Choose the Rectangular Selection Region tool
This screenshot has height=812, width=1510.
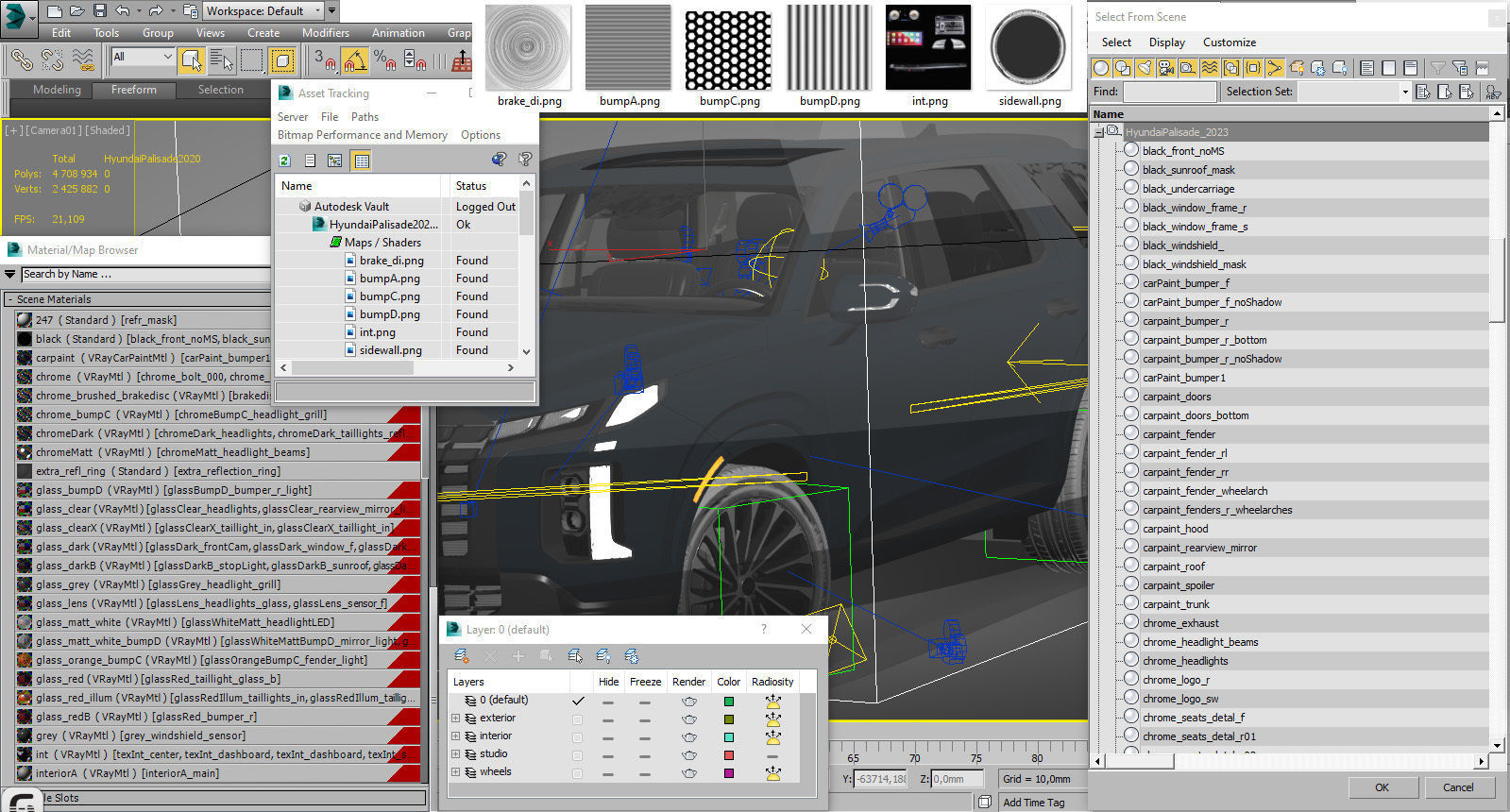[x=251, y=60]
